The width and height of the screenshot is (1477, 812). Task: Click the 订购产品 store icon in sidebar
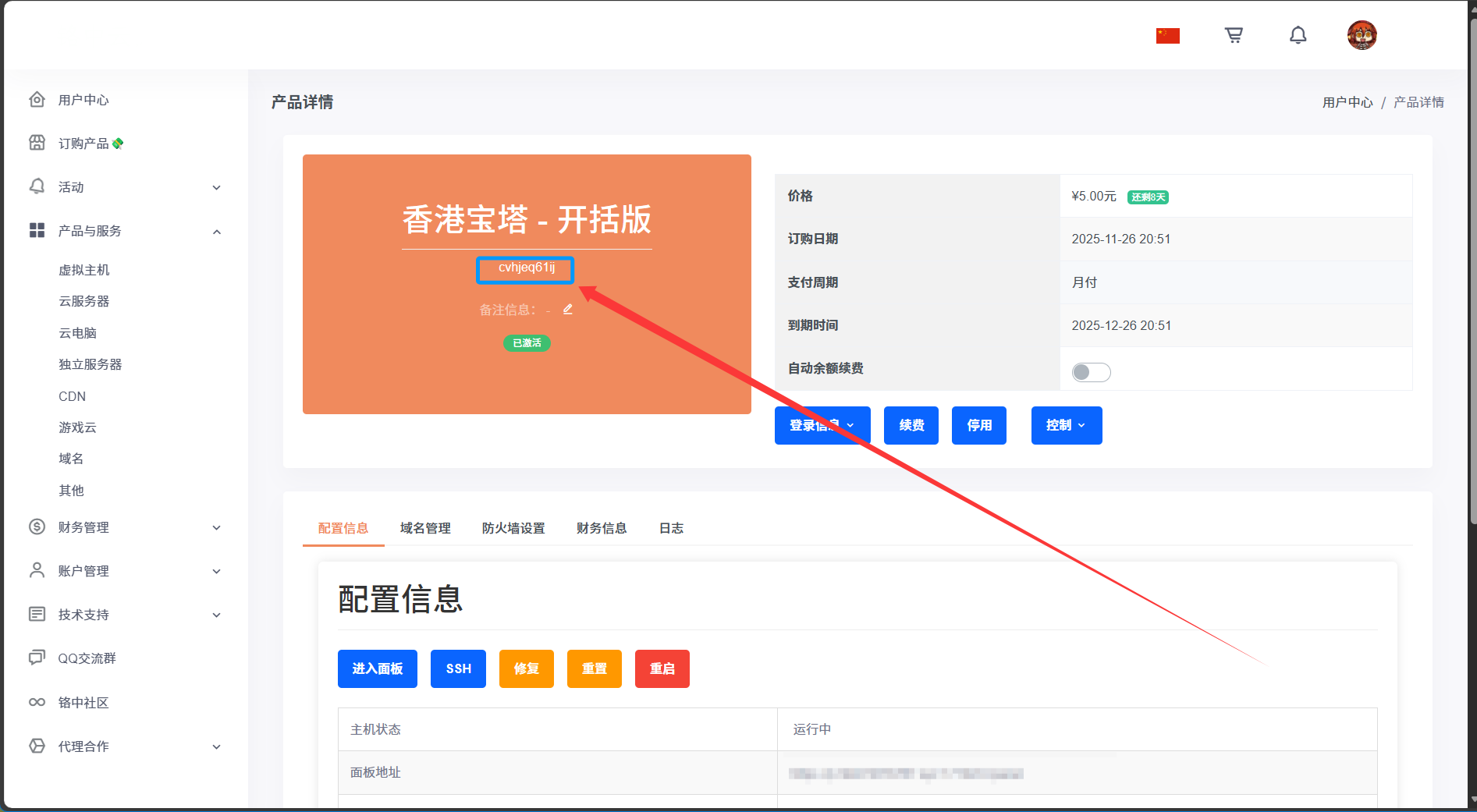[x=37, y=143]
